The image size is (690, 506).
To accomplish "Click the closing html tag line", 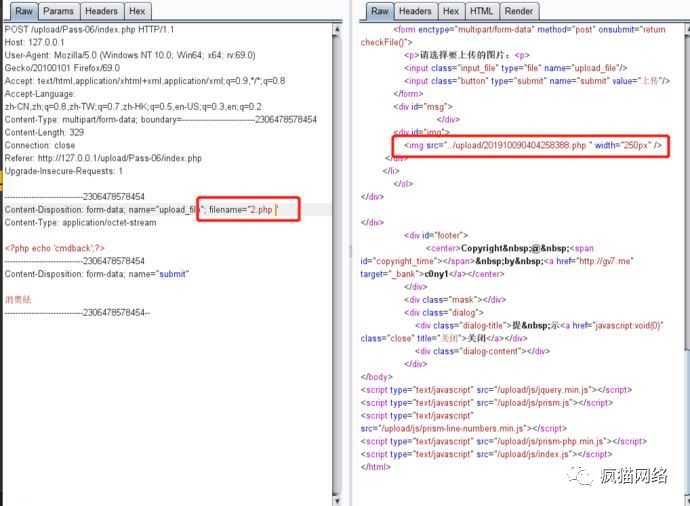I will (375, 467).
